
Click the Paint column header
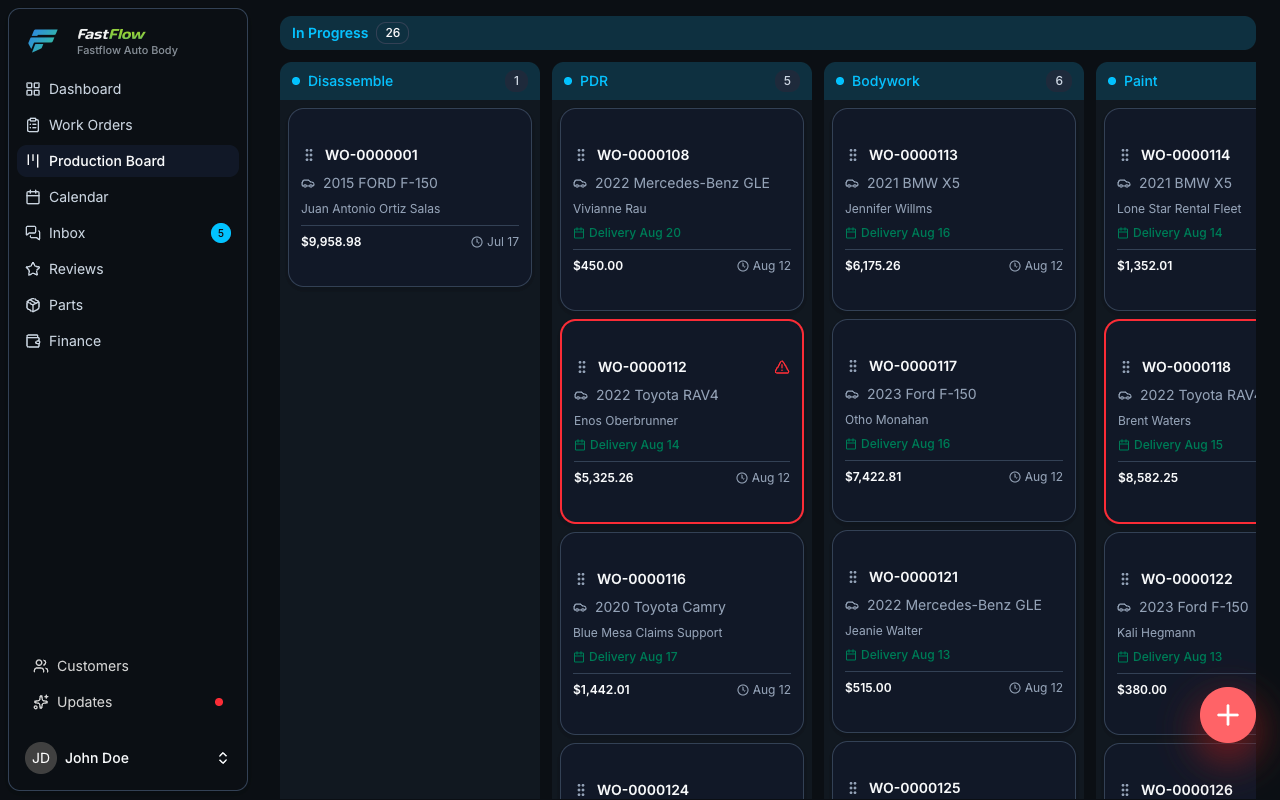(x=1176, y=81)
